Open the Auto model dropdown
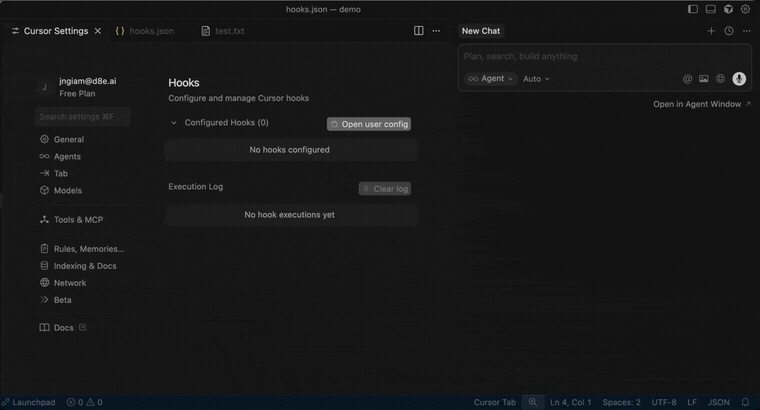This screenshot has height=410, width=760. pos(536,79)
